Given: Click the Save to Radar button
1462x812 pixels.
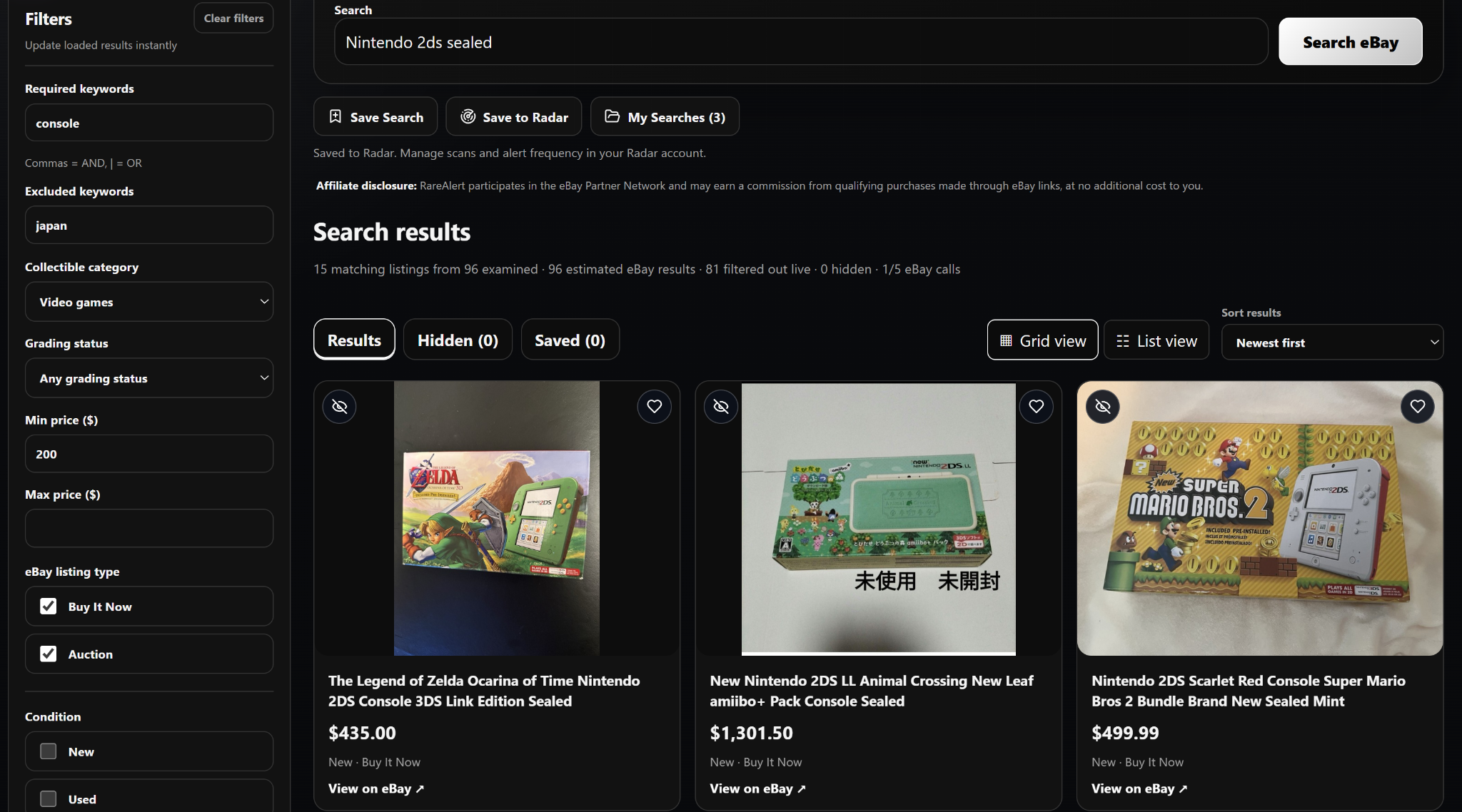Looking at the screenshot, I should click(x=514, y=116).
